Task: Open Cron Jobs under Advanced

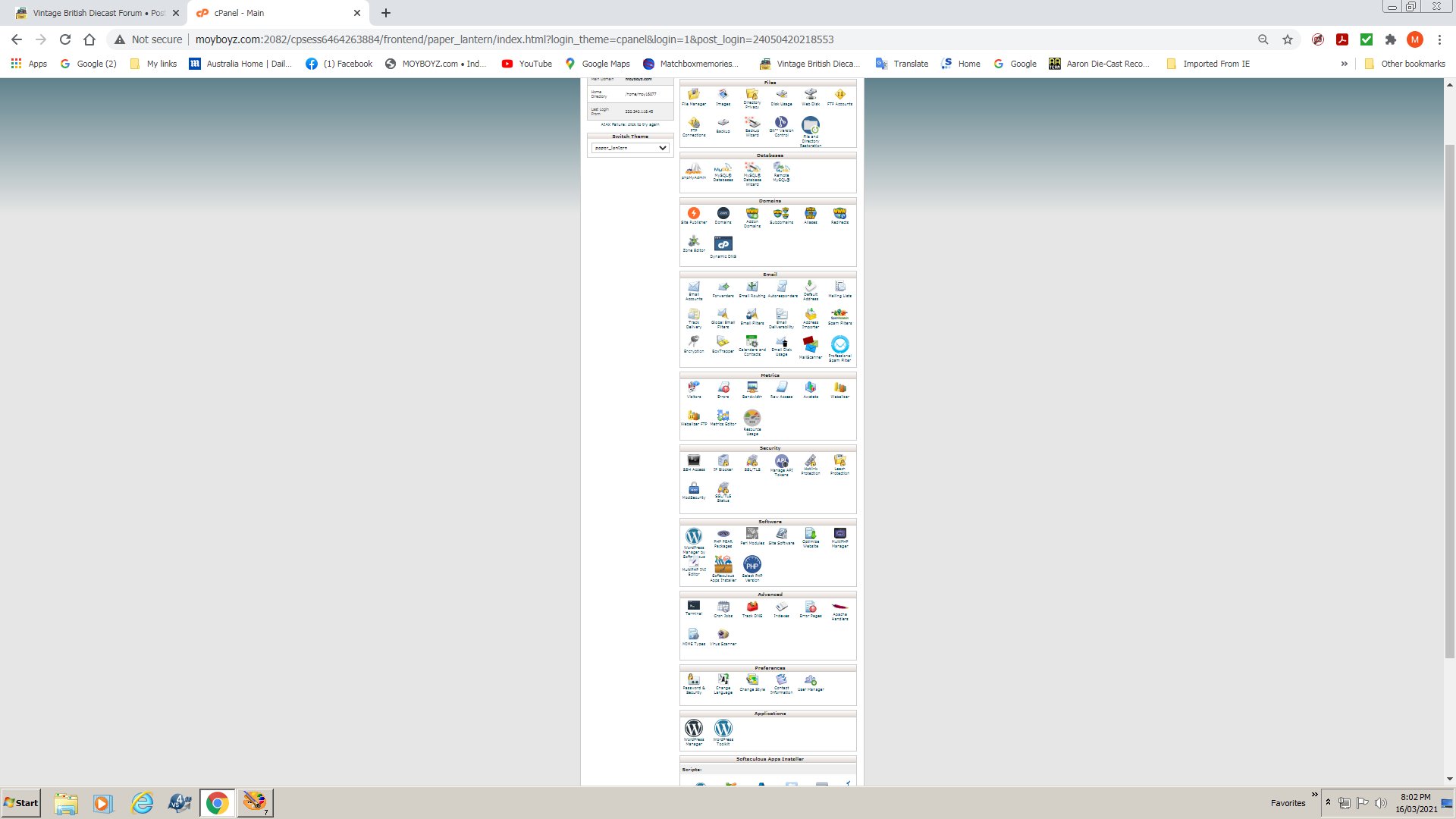Action: pos(723,608)
